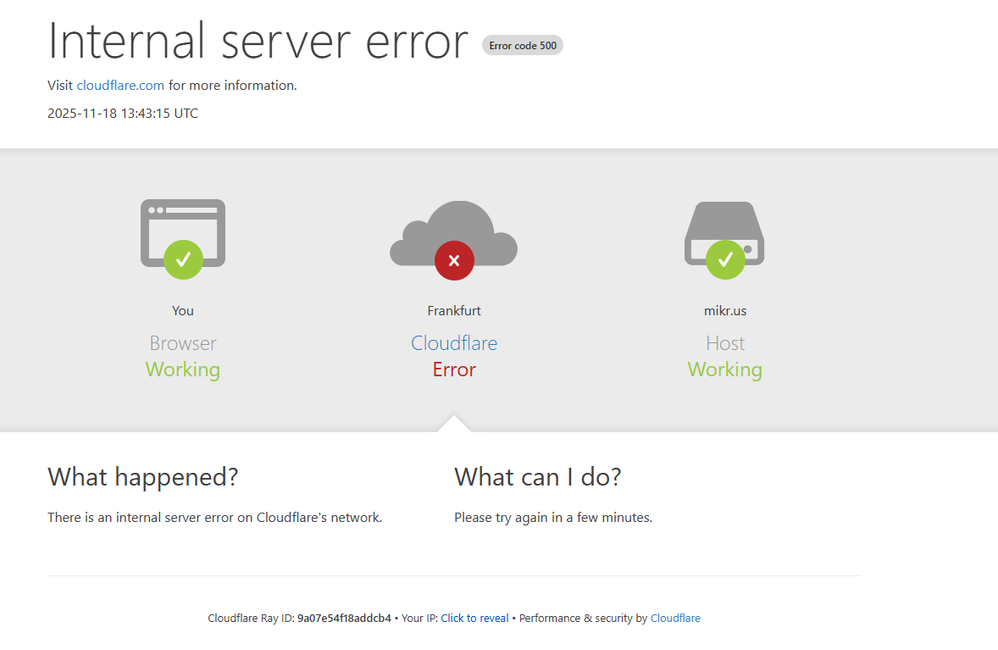The height and width of the screenshot is (650, 998).
Task: Click the host server drive icon
Action: pos(724,233)
